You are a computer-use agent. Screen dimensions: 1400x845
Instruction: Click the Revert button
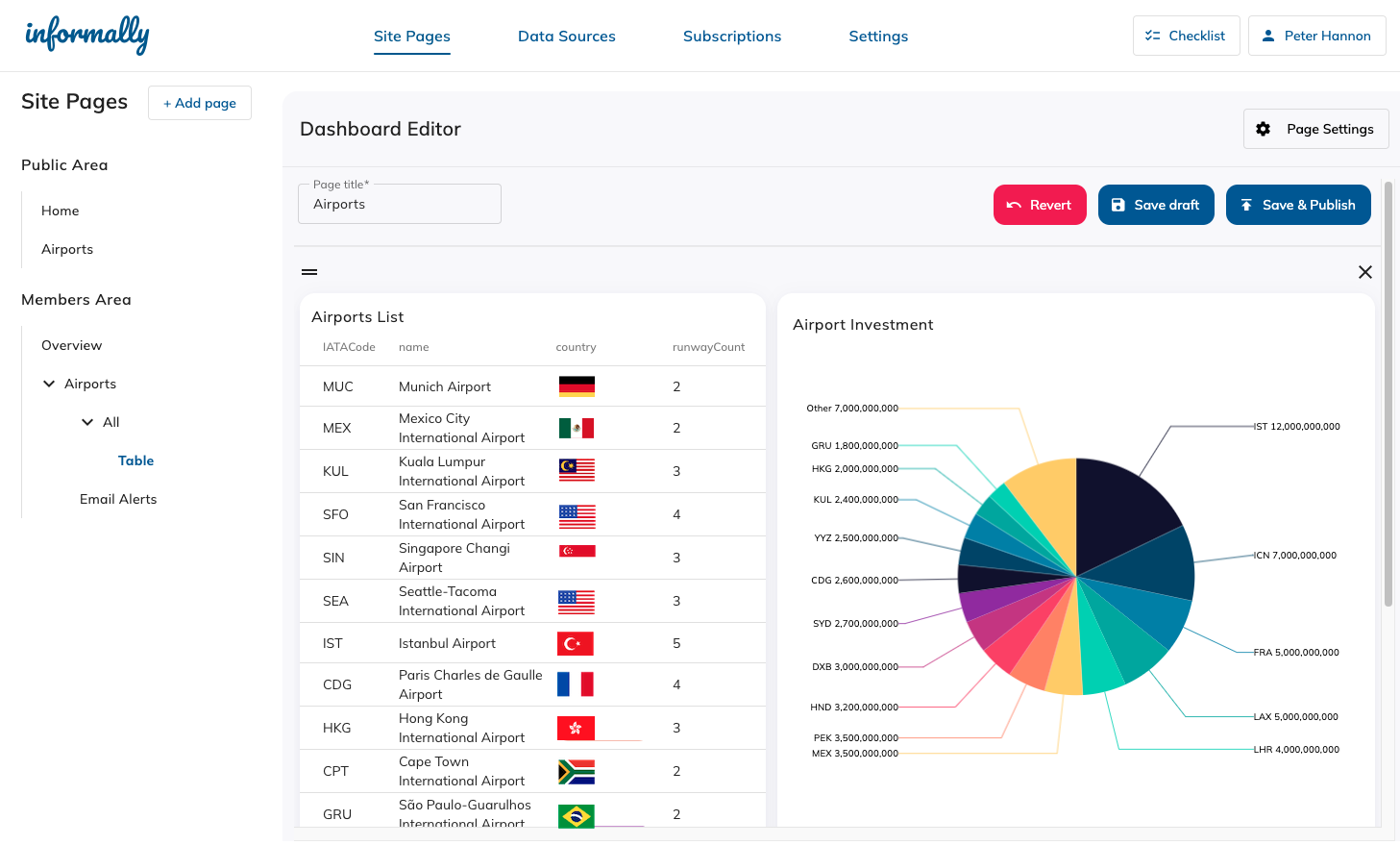(1040, 205)
